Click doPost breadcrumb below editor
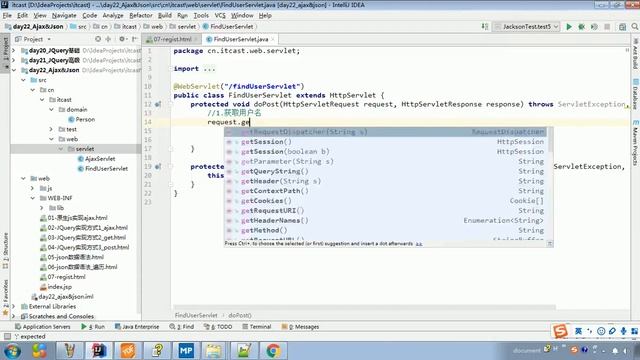This screenshot has height=360, width=640. click(240, 316)
